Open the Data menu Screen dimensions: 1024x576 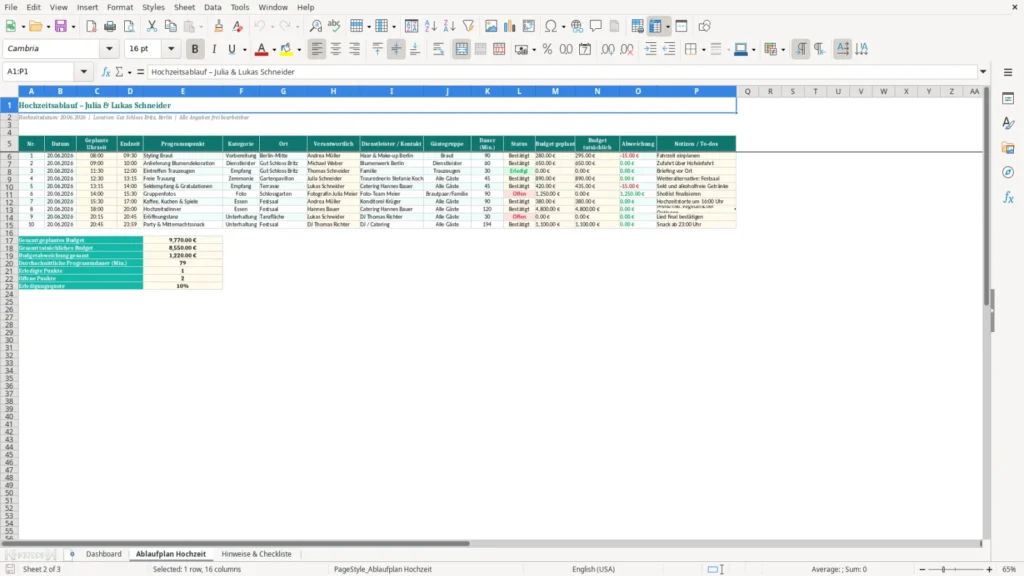point(213,7)
